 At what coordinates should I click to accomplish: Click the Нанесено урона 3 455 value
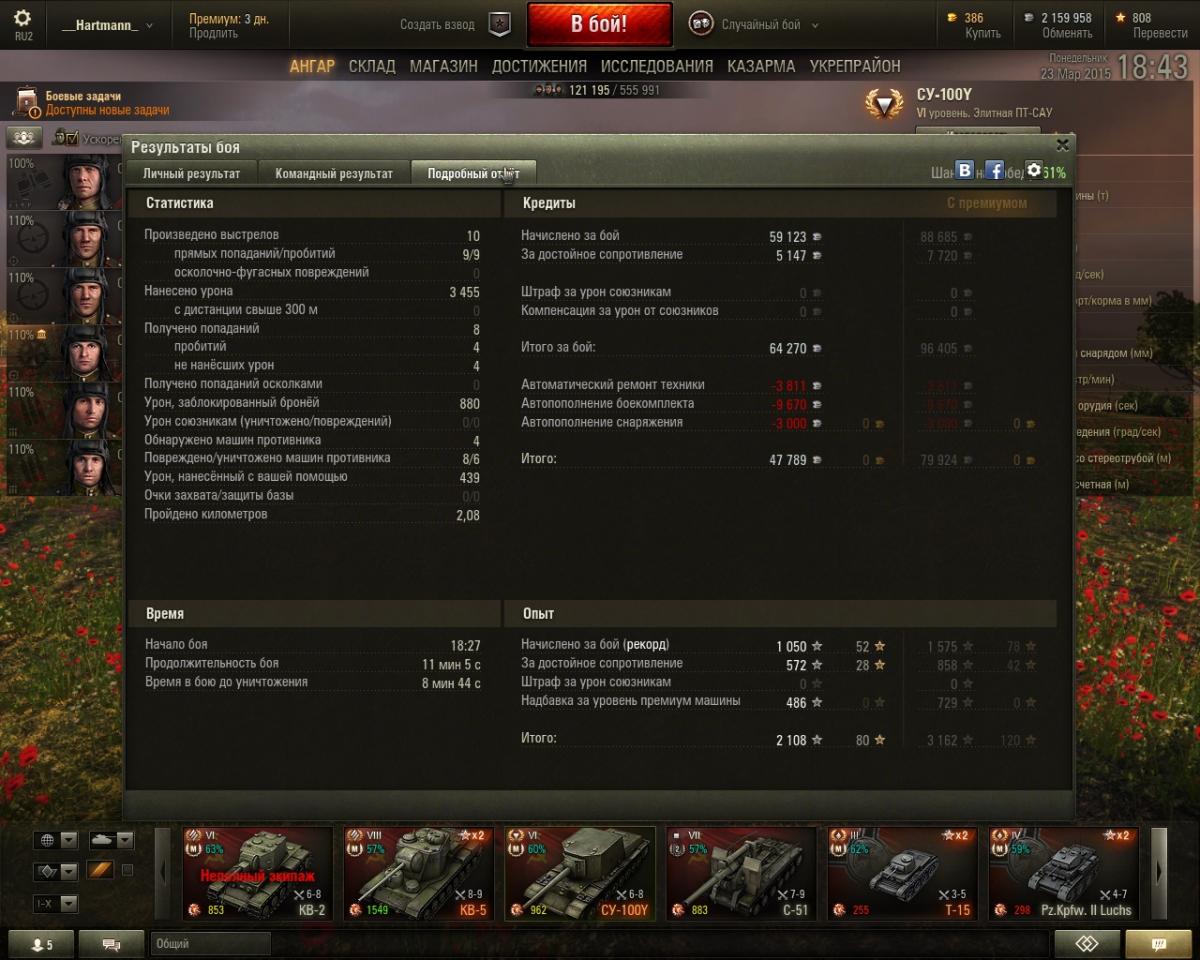click(465, 291)
